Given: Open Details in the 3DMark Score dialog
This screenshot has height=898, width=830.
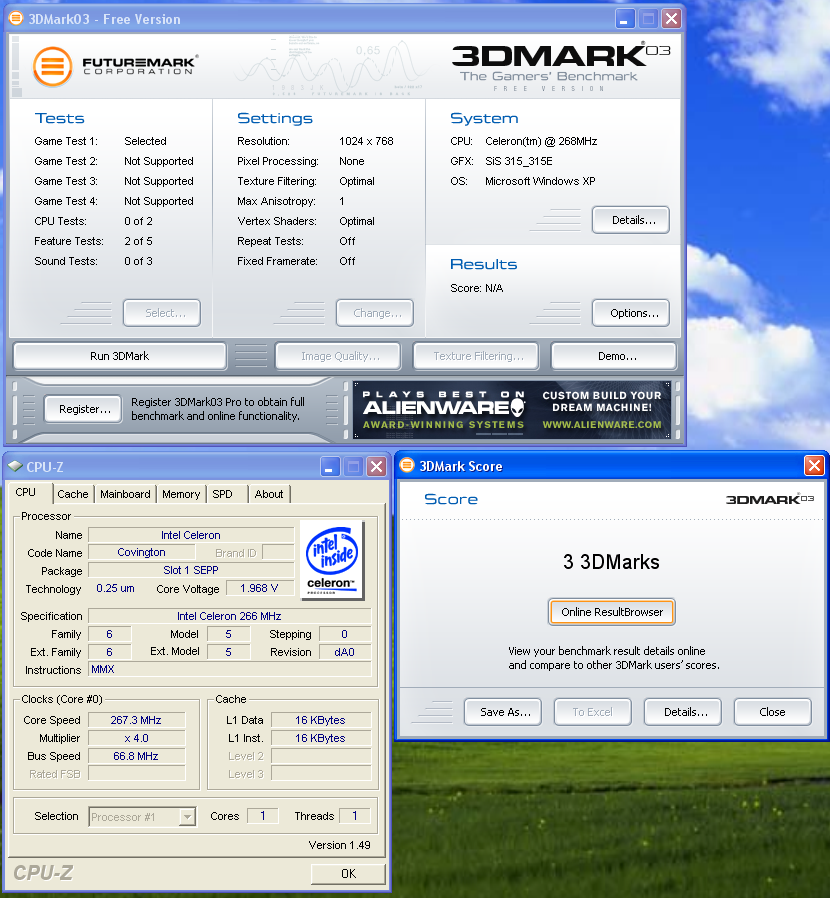Looking at the screenshot, I should [x=683, y=712].
